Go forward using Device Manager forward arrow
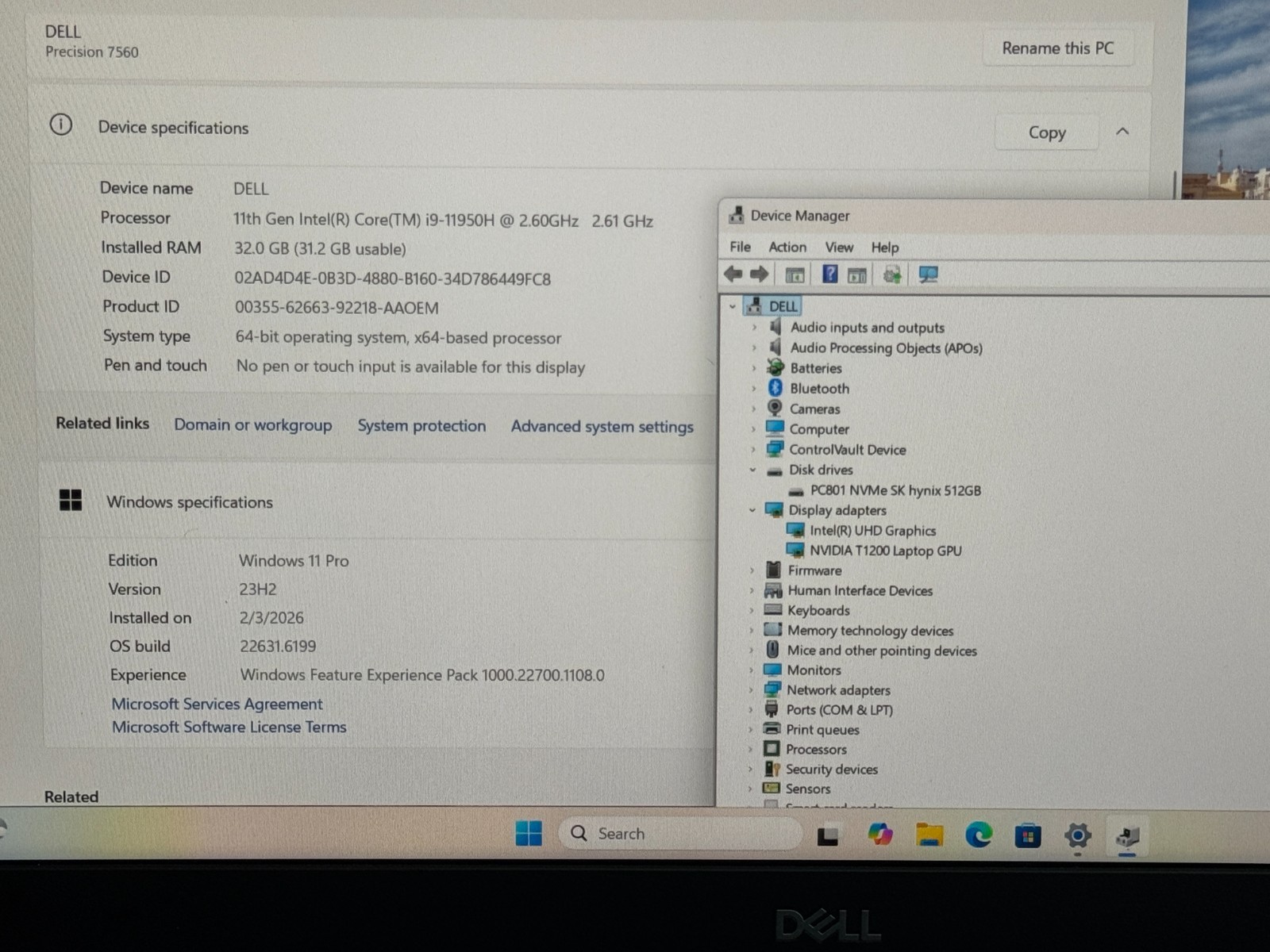 760,274
